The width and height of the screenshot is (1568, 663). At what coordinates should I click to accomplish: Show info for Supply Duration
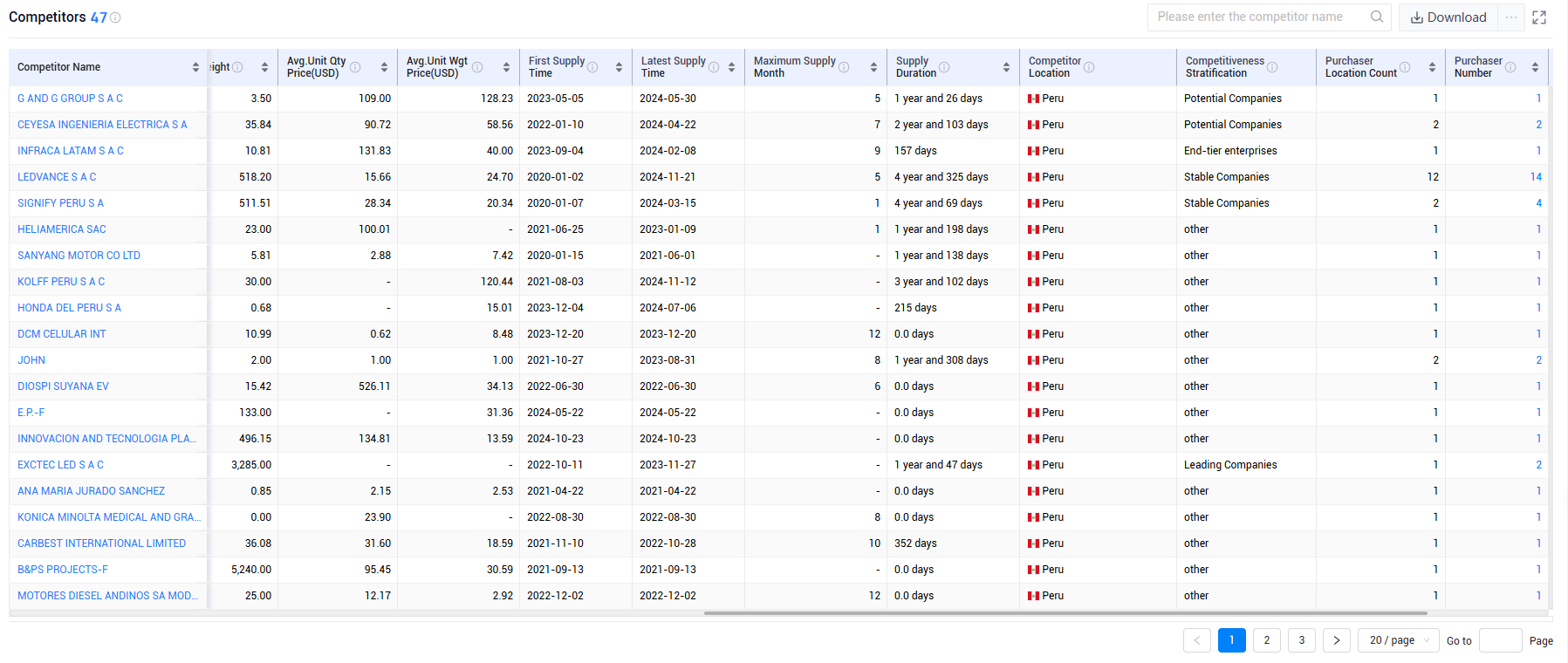(944, 67)
